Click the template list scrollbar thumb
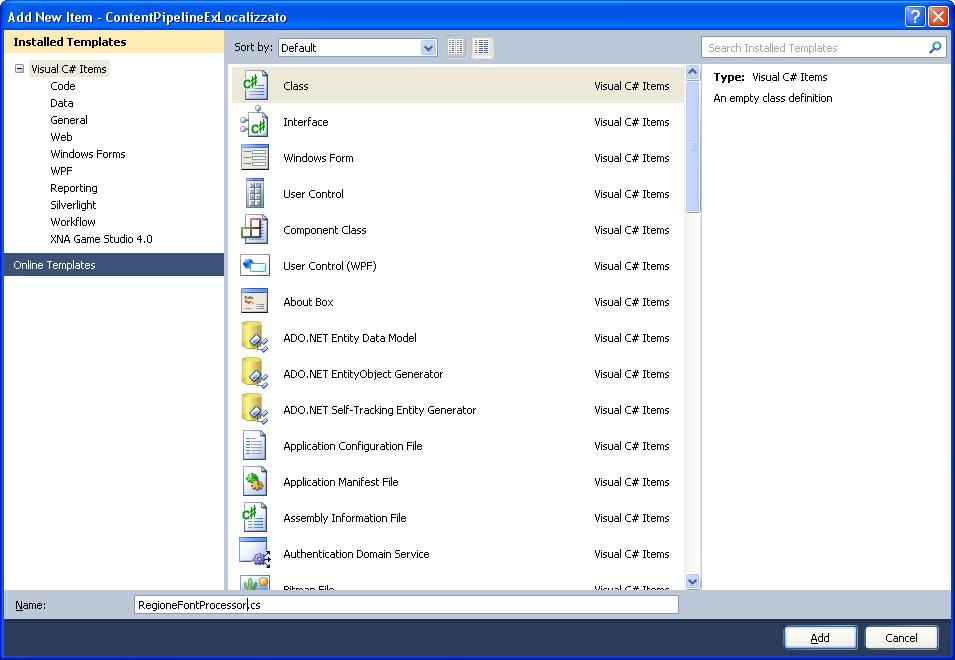This screenshot has width=955, height=660. [x=692, y=146]
